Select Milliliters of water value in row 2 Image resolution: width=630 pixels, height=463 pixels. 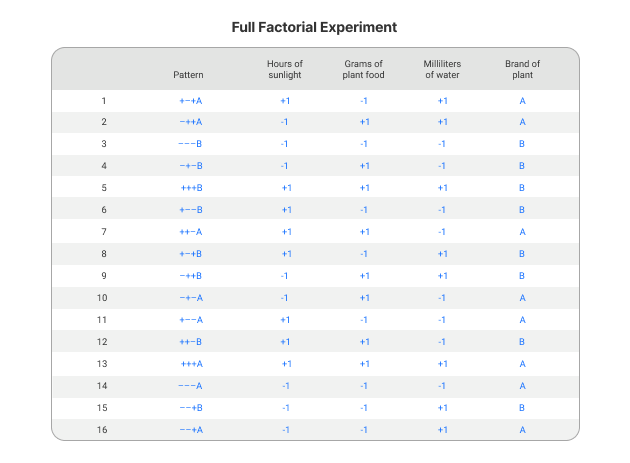pyautogui.click(x=442, y=122)
